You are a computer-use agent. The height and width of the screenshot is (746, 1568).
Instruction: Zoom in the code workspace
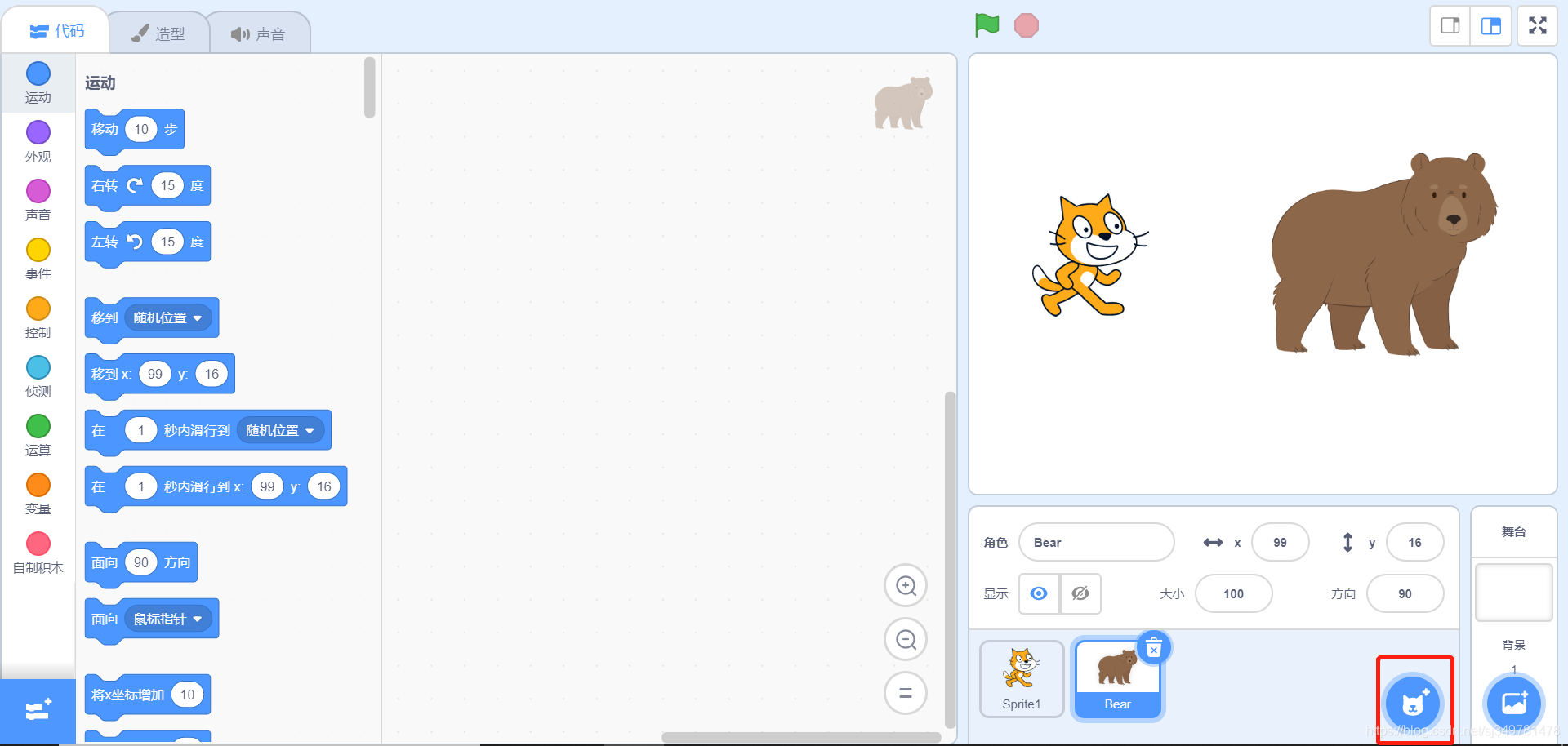906,585
